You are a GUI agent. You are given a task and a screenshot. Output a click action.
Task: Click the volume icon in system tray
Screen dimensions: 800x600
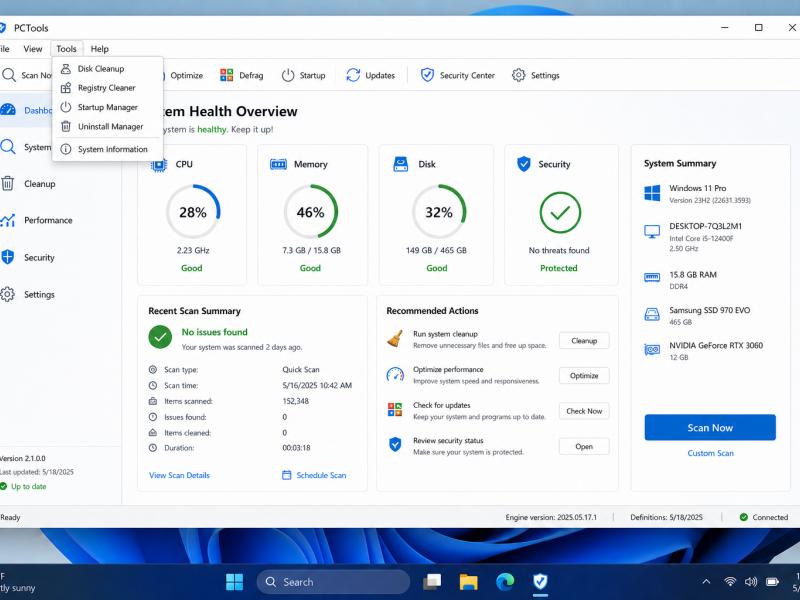(751, 582)
